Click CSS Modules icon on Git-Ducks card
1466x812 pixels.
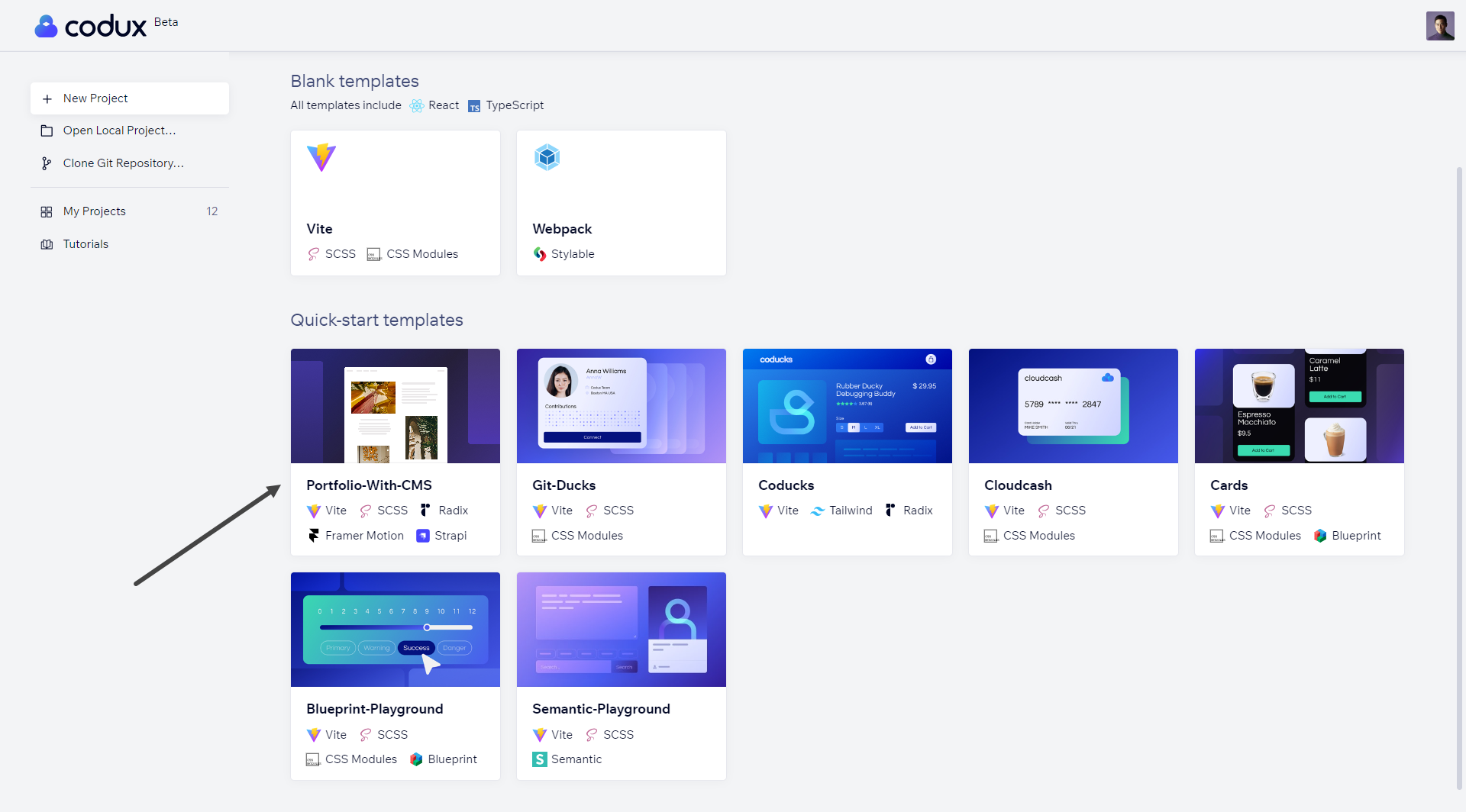coord(539,536)
